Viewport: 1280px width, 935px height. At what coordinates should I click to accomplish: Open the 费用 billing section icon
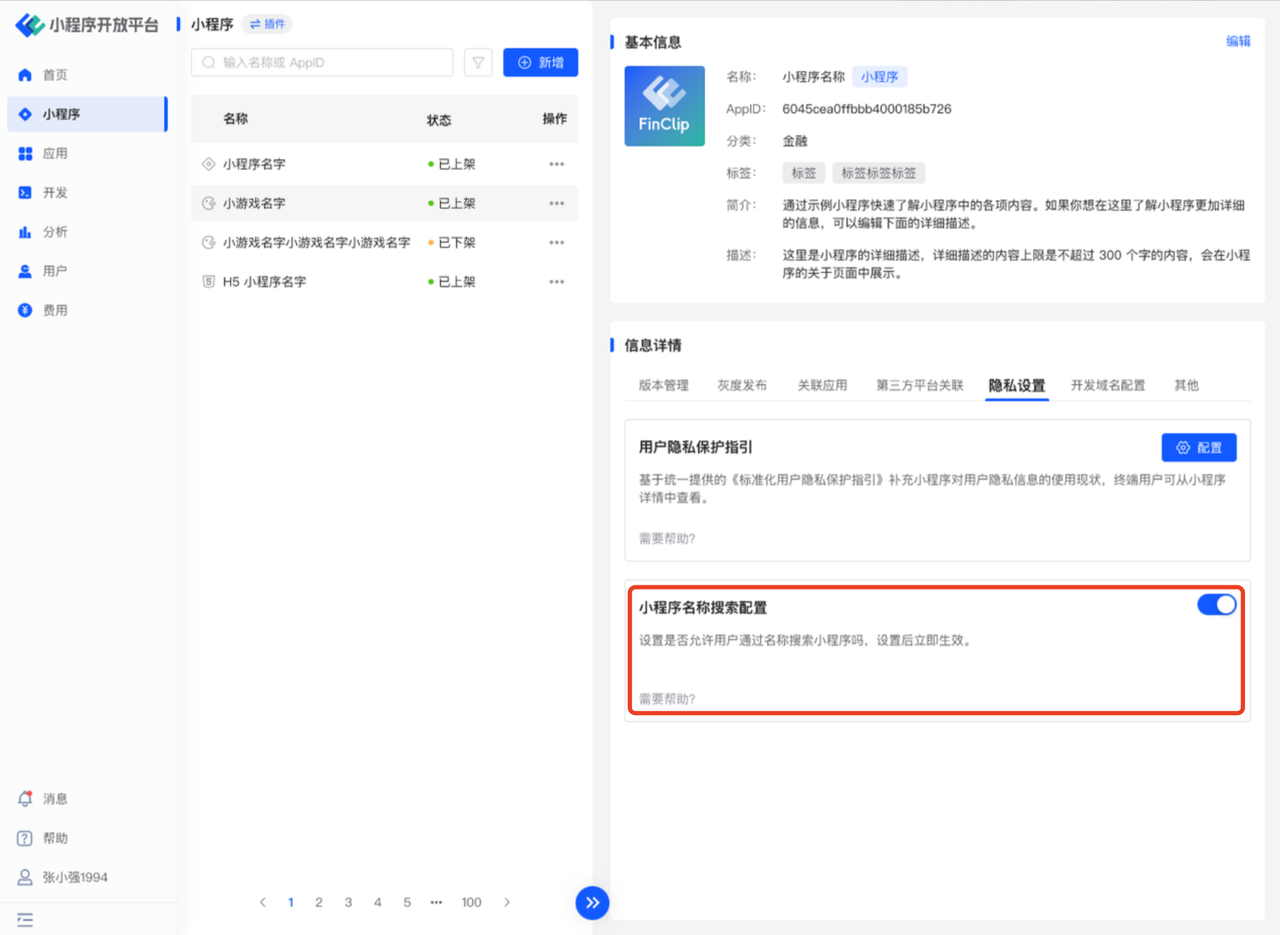click(26, 311)
